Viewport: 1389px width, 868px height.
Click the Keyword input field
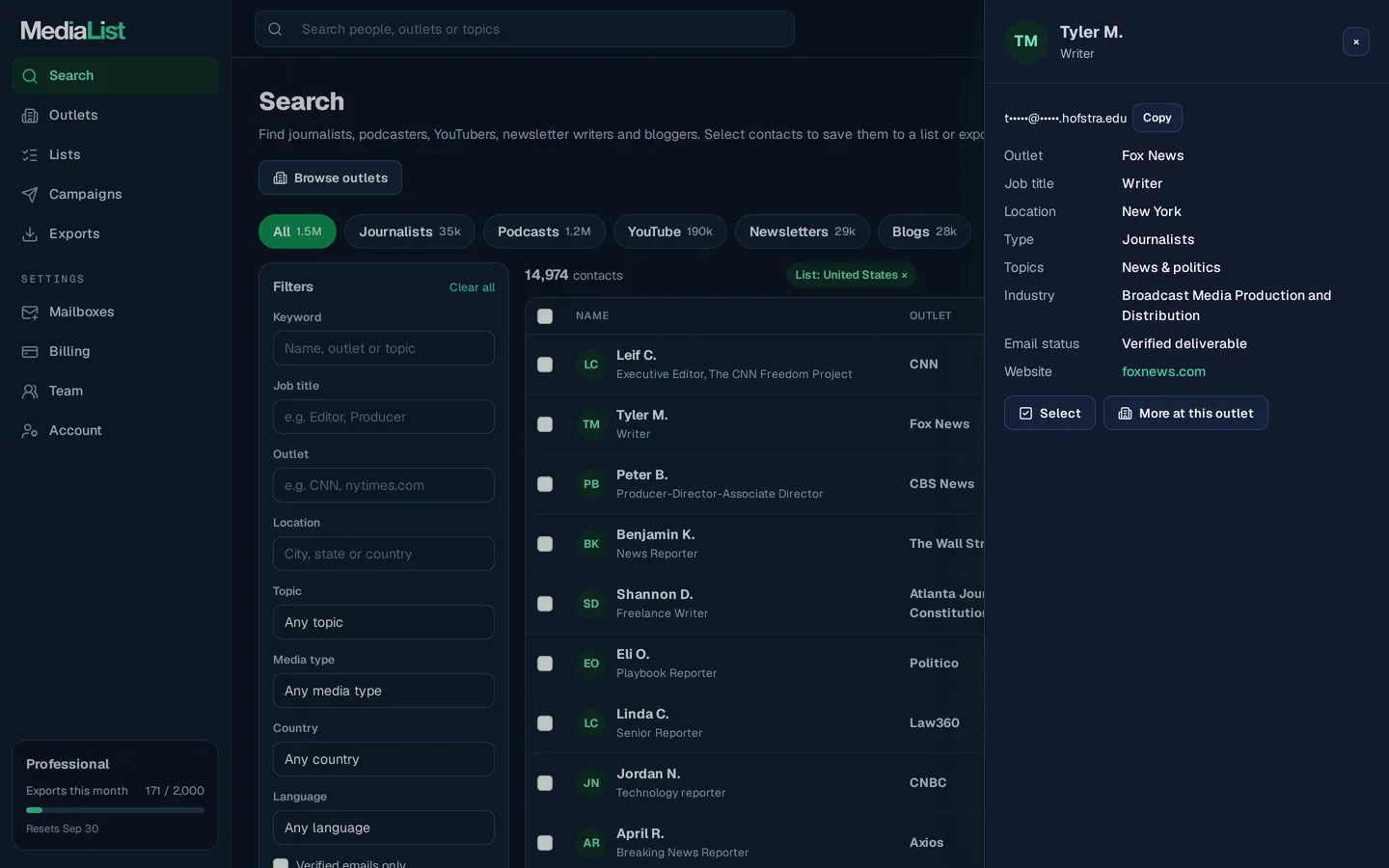point(384,348)
